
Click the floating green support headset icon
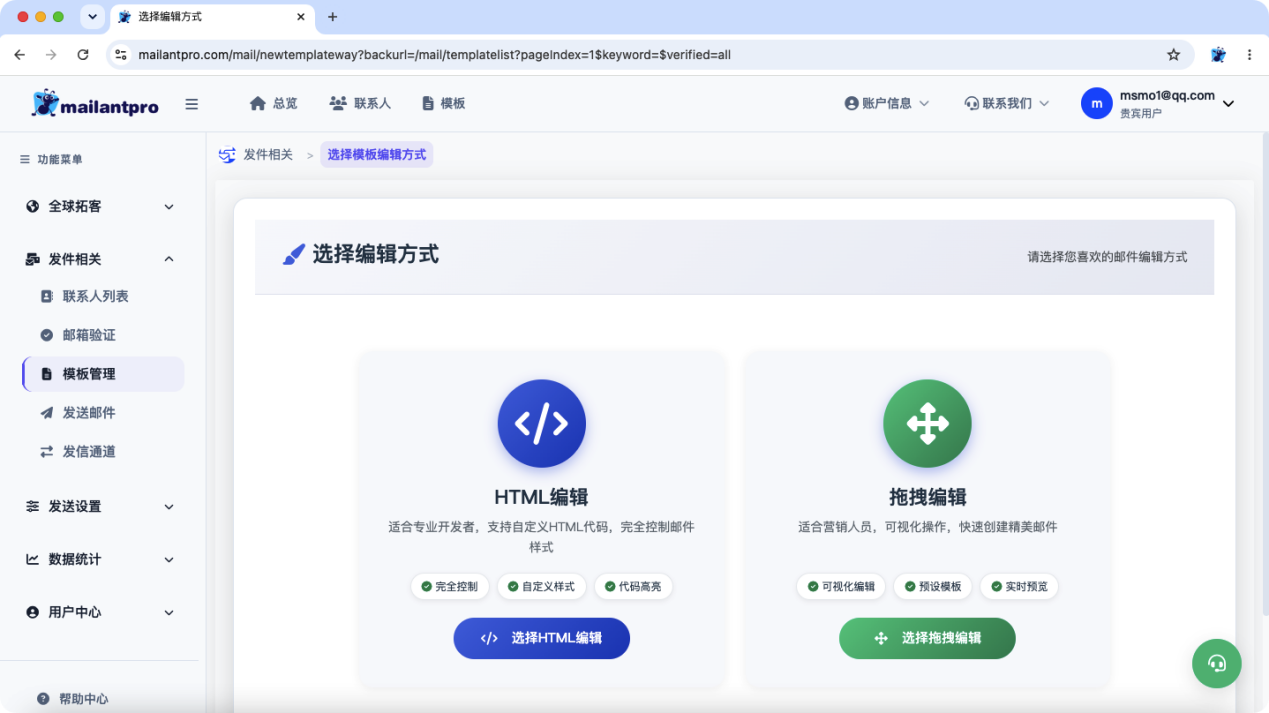pos(1217,663)
